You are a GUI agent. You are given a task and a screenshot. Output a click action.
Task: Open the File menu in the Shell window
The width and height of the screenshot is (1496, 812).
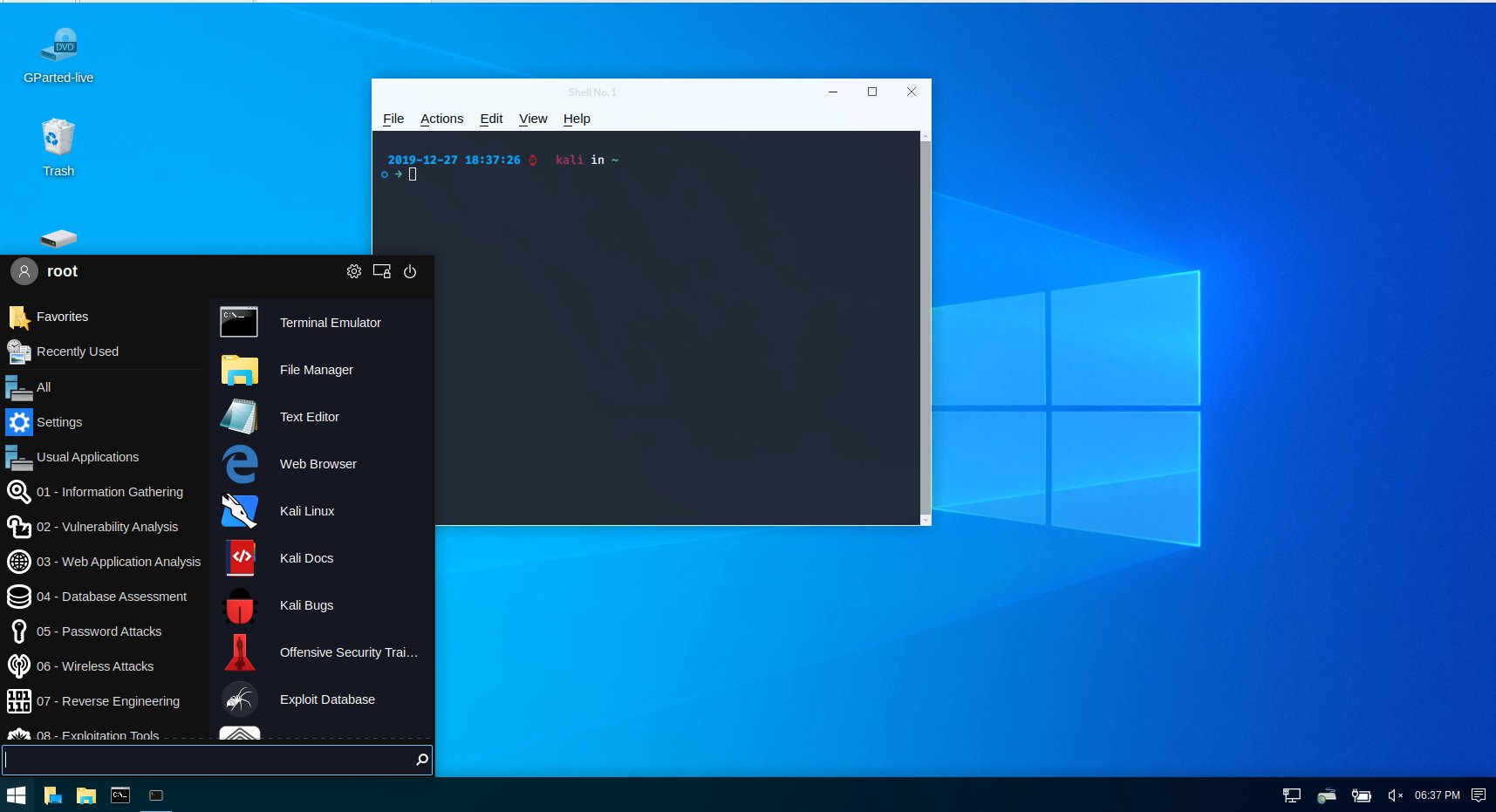coord(393,119)
